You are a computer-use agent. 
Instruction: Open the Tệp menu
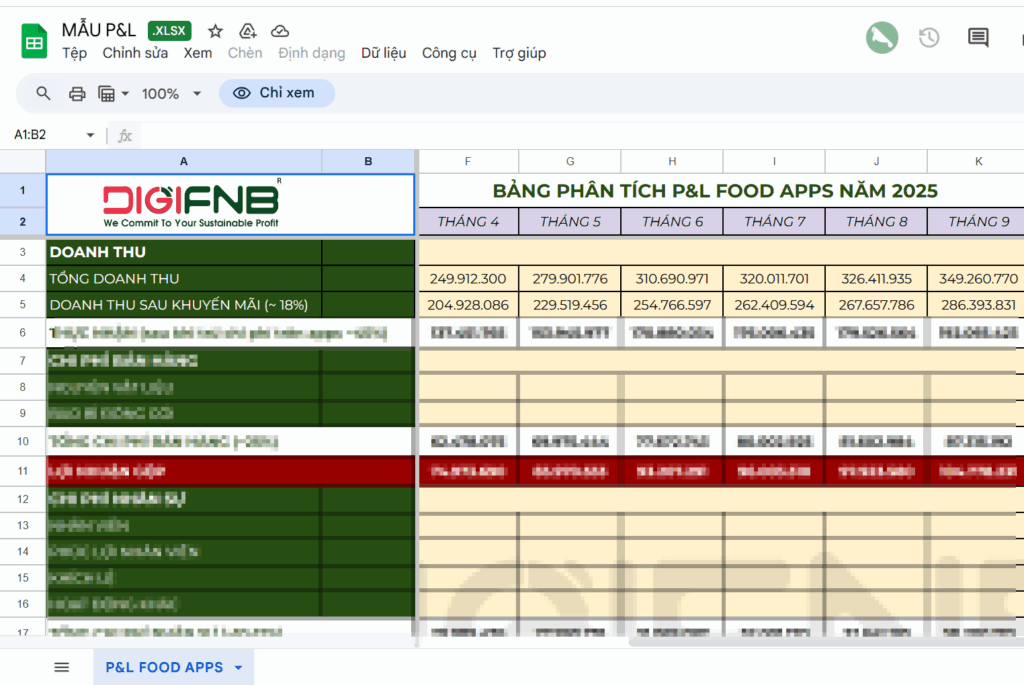click(74, 53)
